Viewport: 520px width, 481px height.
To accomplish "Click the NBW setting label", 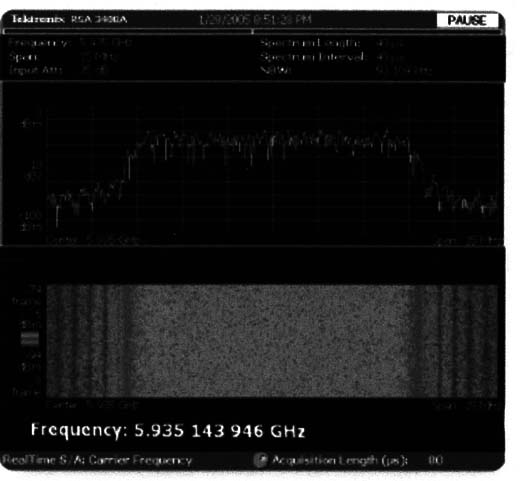I will point(276,70).
